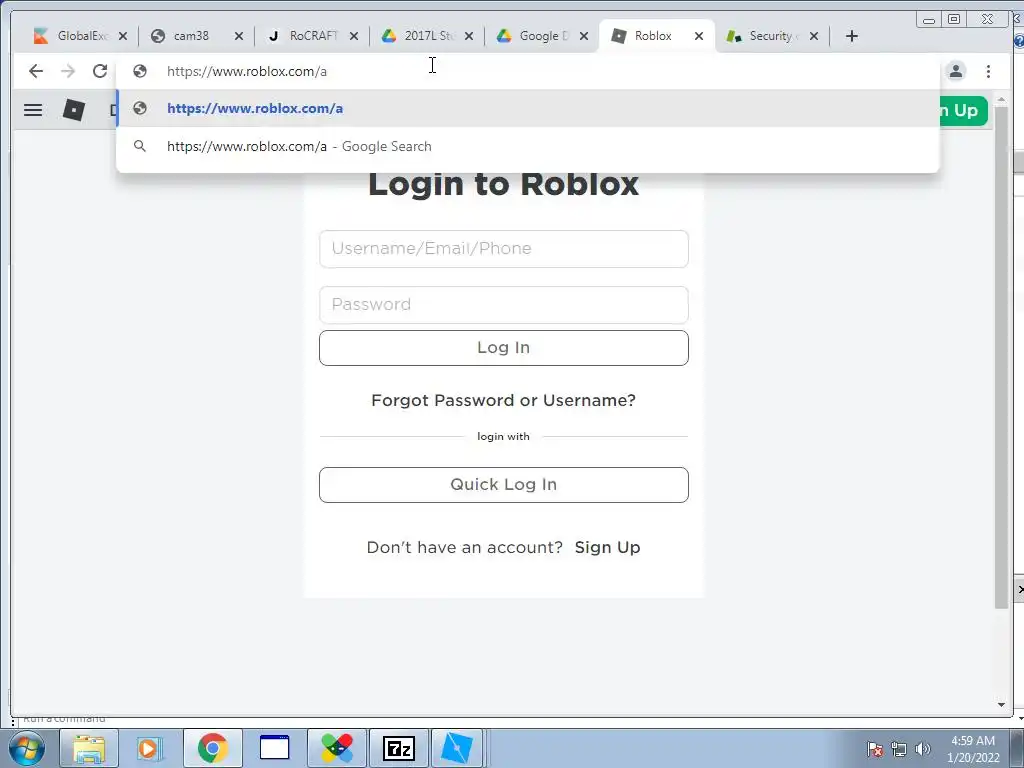Viewport: 1024px width, 768px height.
Task: Close the cam38 tab
Action: coord(238,36)
